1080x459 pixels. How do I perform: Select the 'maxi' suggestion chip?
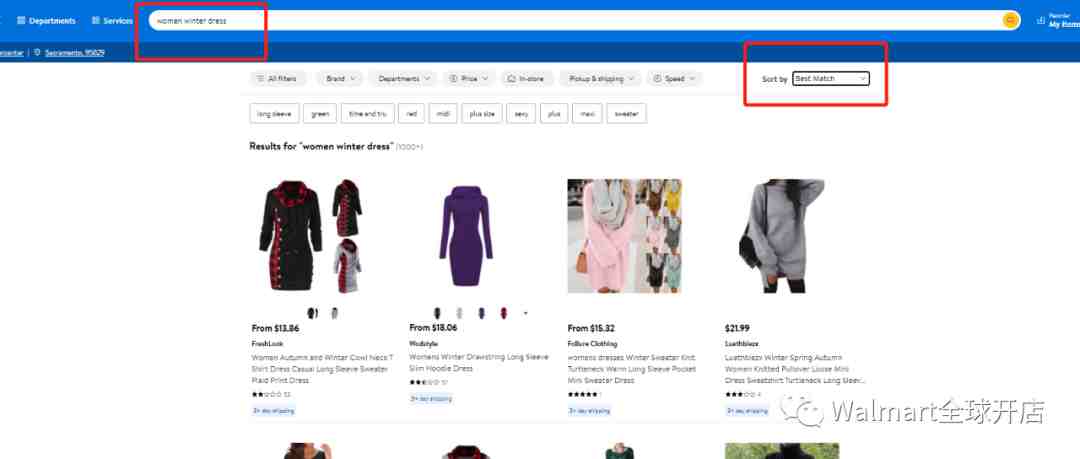tap(588, 114)
